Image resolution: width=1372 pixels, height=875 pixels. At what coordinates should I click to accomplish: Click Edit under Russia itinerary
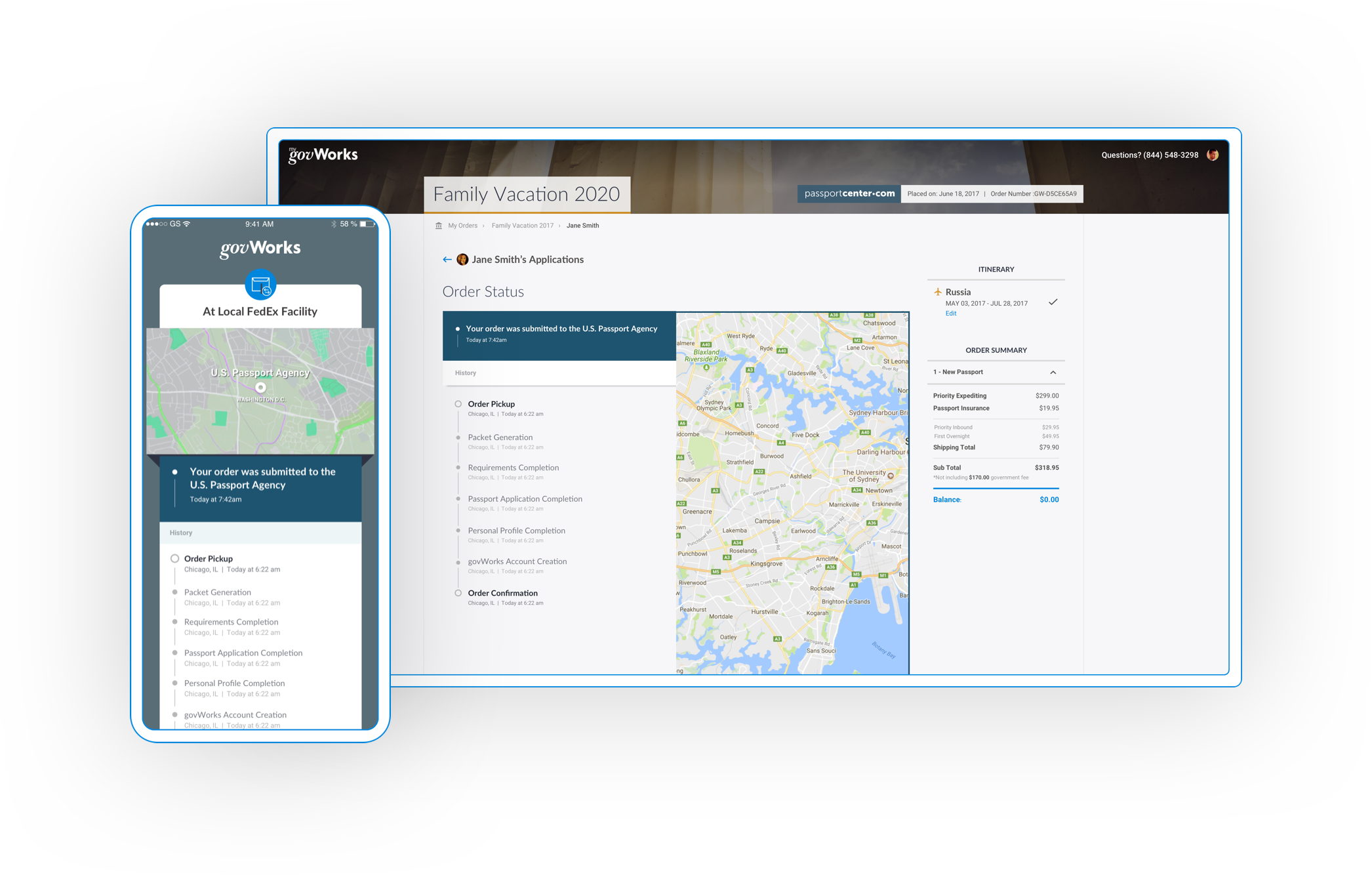(x=950, y=314)
